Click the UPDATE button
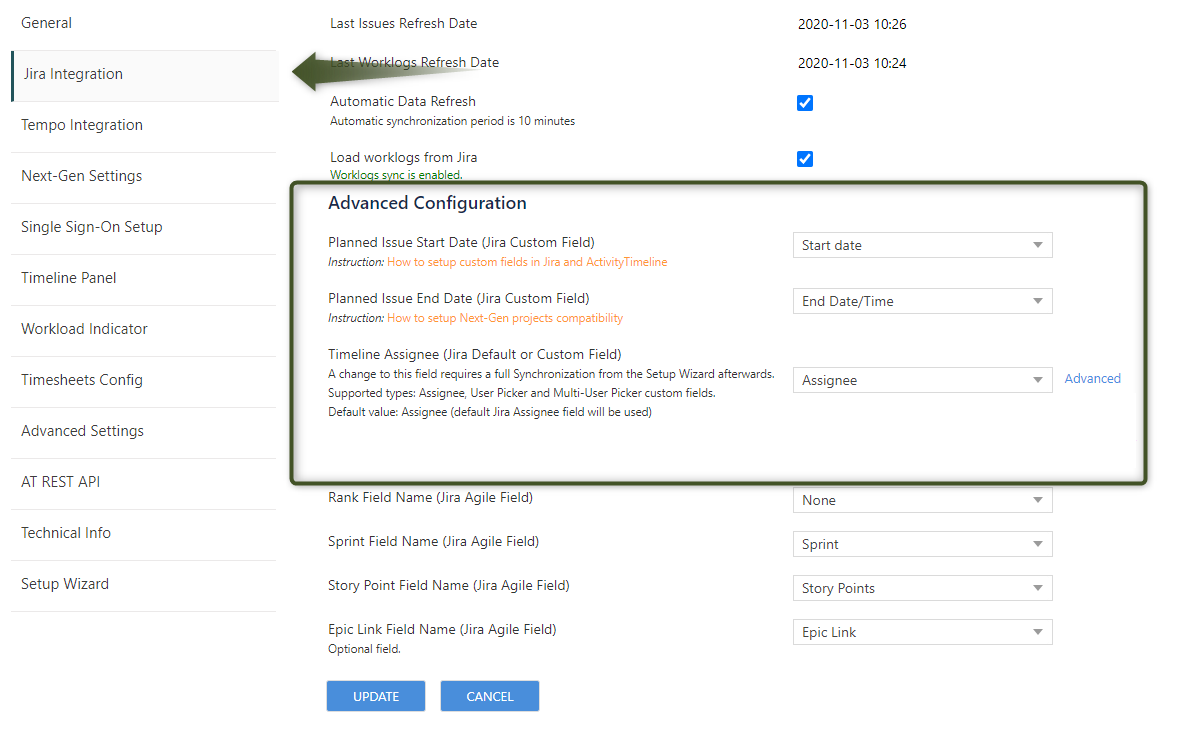The width and height of the screenshot is (1187, 729). 375,696
